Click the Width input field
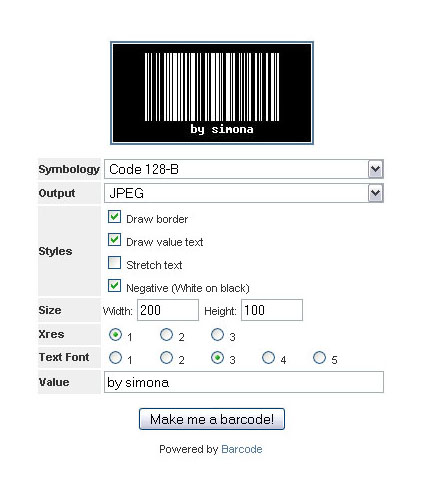This screenshot has width=424, height=491. [x=168, y=310]
